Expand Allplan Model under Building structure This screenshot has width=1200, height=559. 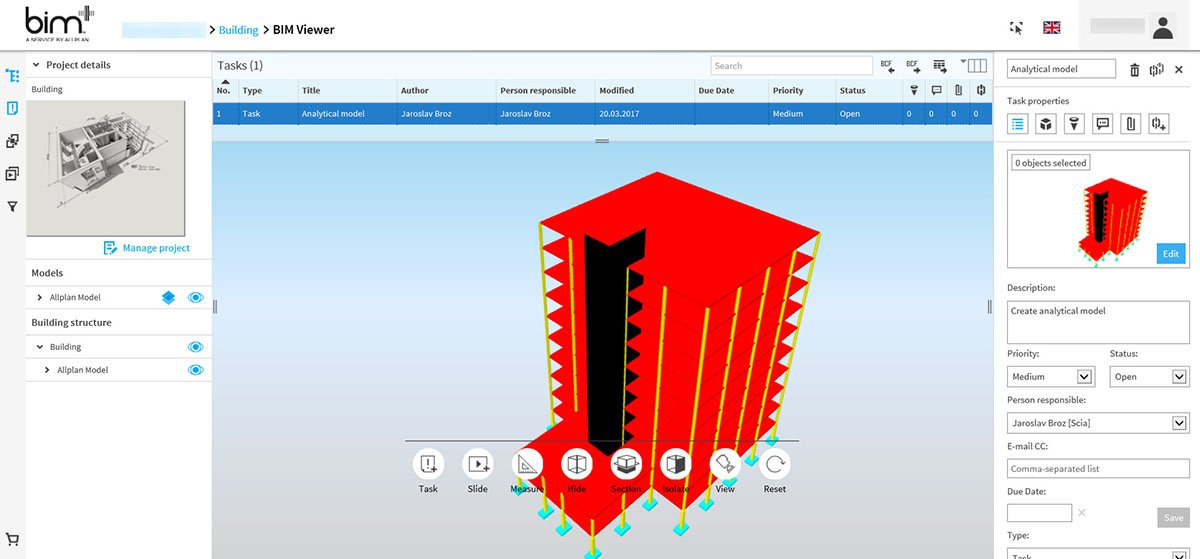pos(47,370)
